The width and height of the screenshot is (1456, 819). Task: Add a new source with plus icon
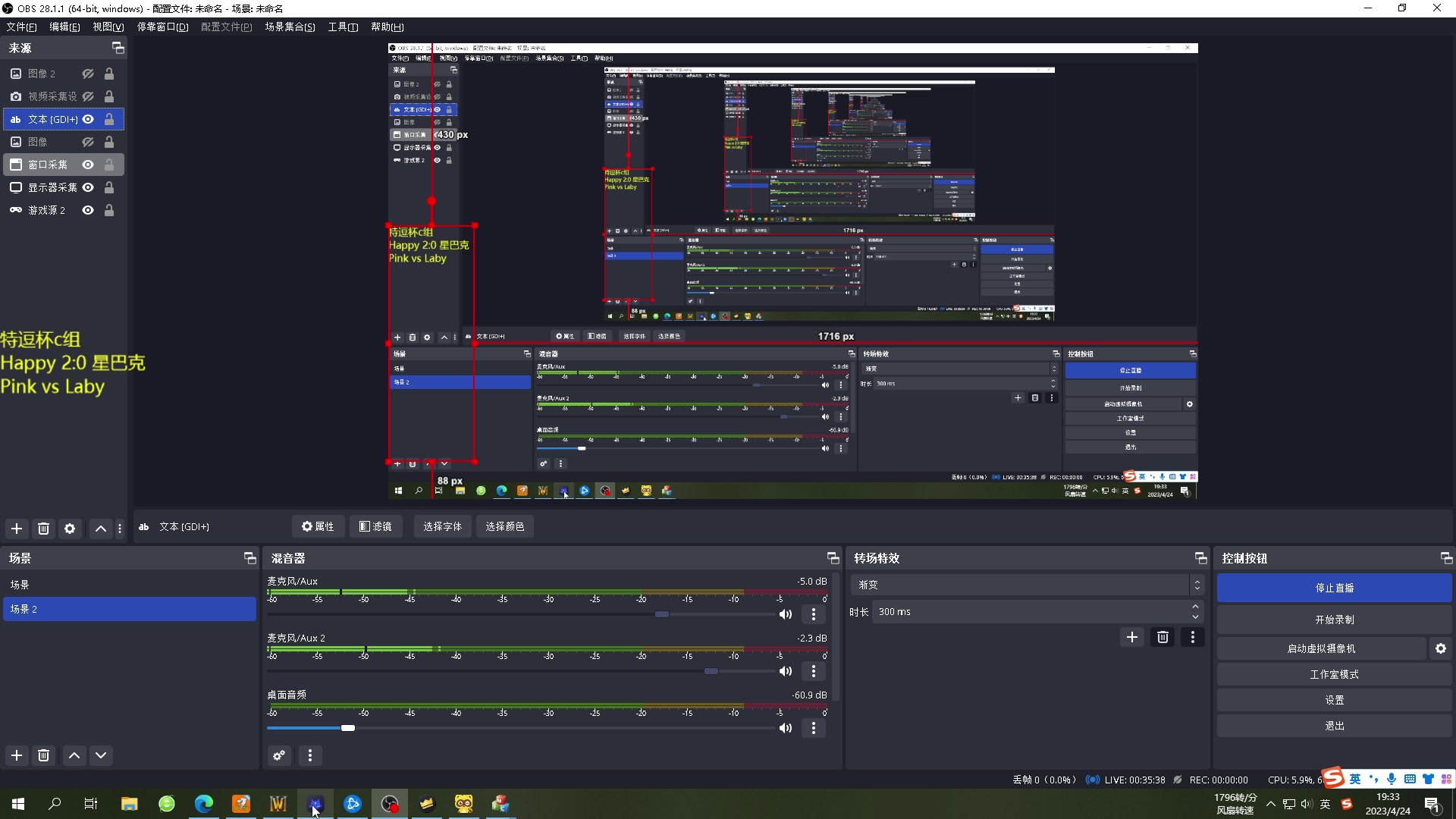tap(17, 529)
